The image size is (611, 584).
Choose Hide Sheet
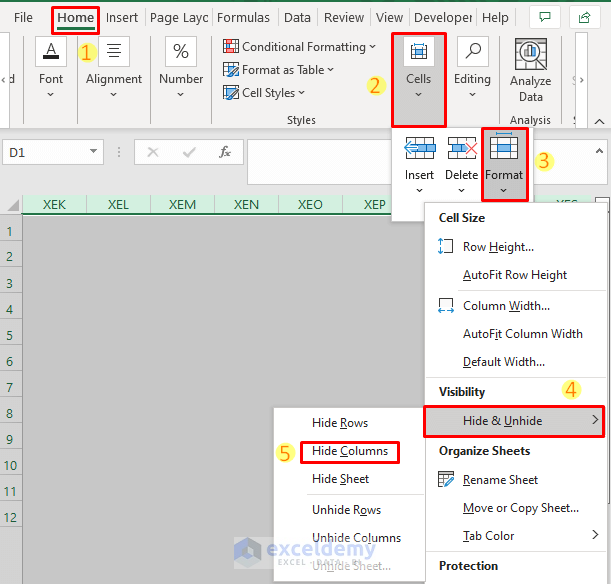(340, 479)
